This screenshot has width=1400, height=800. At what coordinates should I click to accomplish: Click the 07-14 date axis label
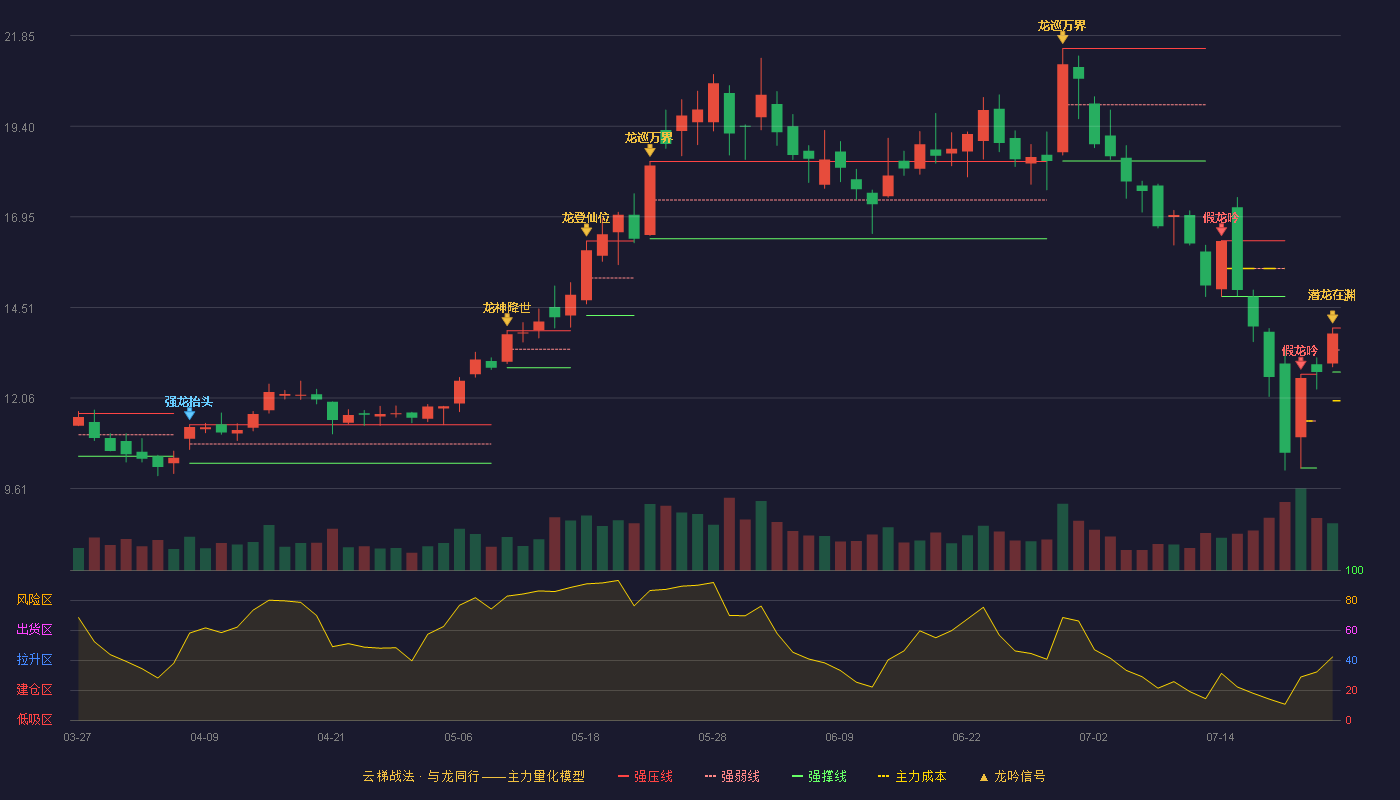pyautogui.click(x=1220, y=737)
